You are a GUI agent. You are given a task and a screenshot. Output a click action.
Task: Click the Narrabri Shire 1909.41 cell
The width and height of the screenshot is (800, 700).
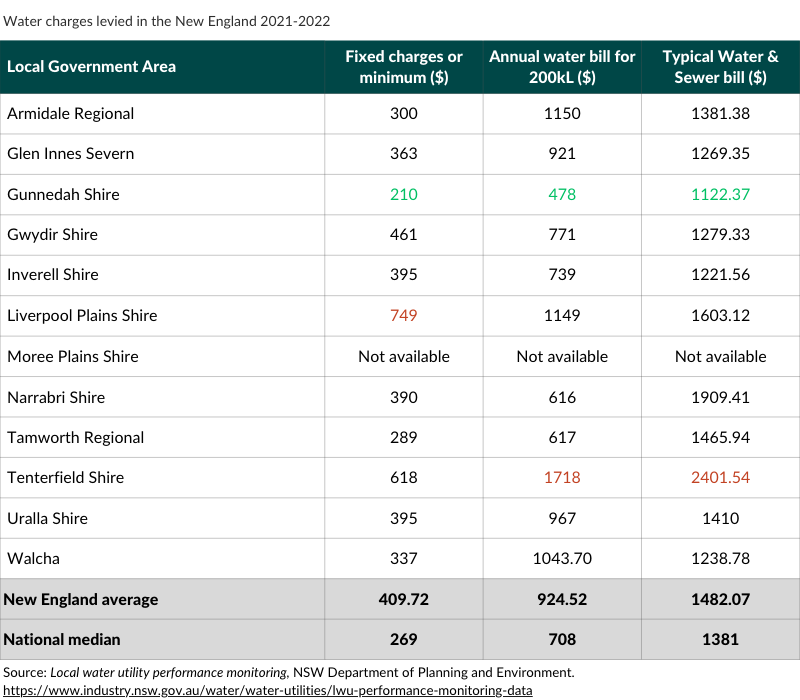(720, 397)
